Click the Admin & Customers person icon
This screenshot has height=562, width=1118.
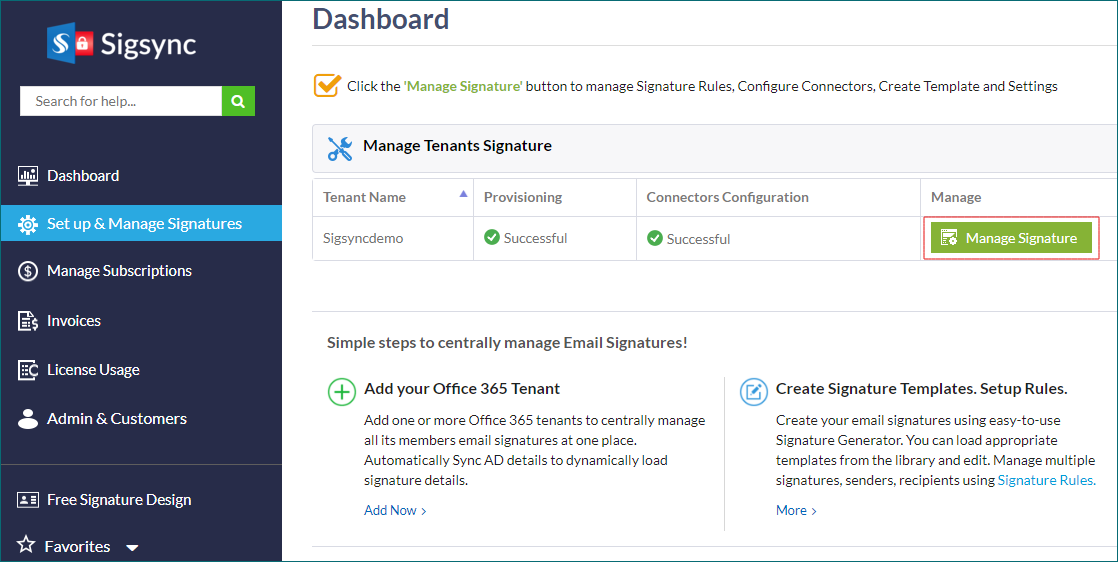(x=28, y=419)
